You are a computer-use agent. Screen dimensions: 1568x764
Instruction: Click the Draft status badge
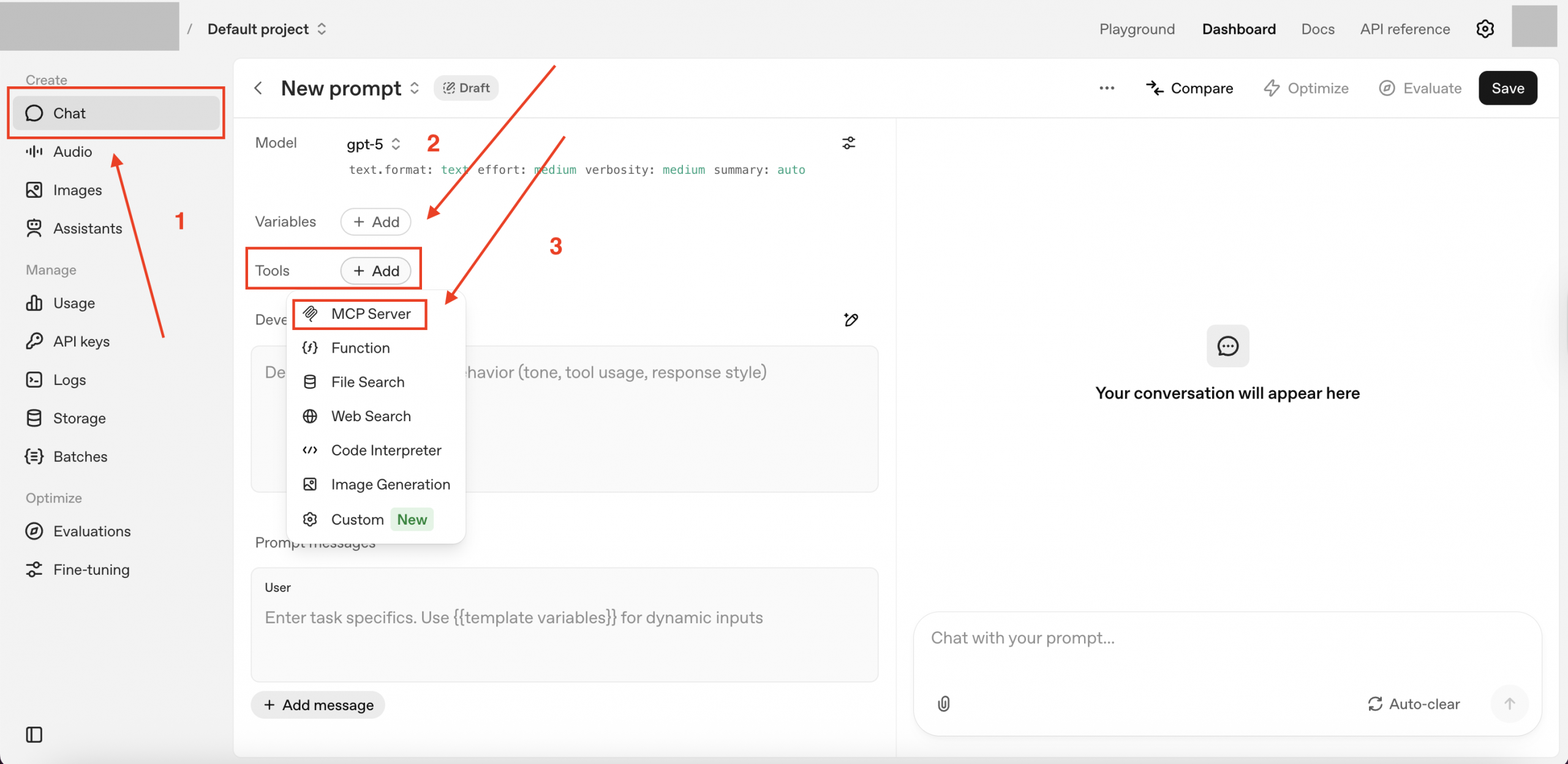466,88
